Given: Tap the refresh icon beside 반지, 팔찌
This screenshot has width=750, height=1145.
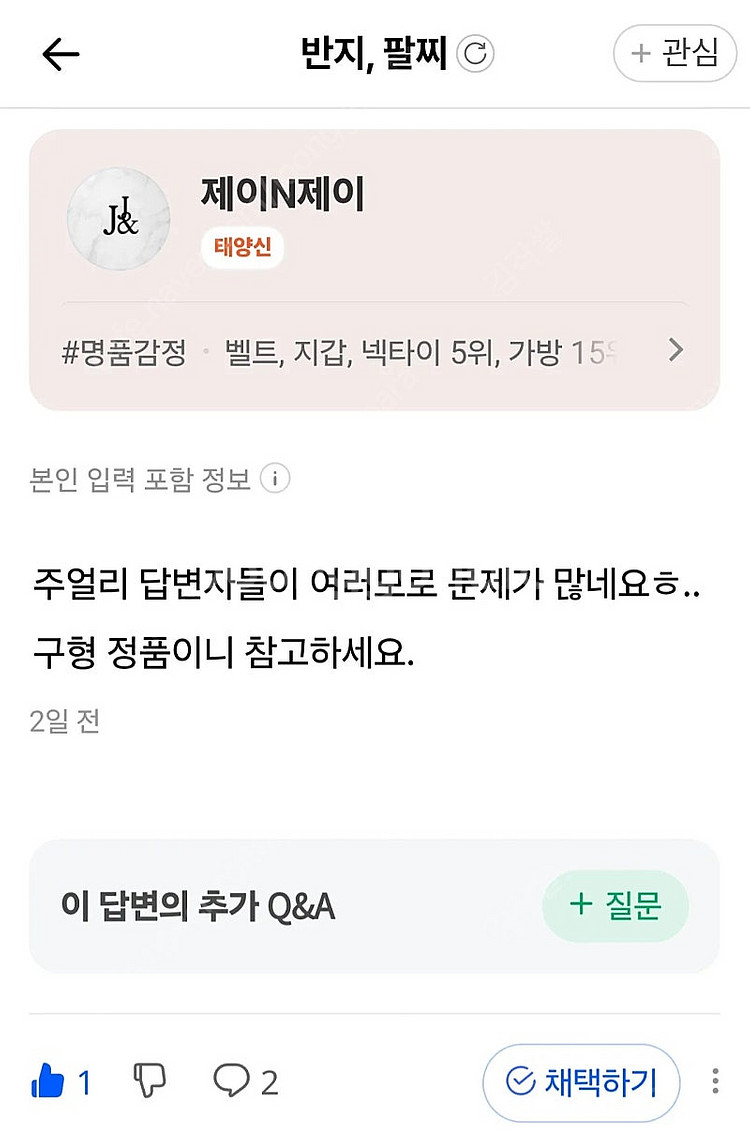Looking at the screenshot, I should 475,54.
